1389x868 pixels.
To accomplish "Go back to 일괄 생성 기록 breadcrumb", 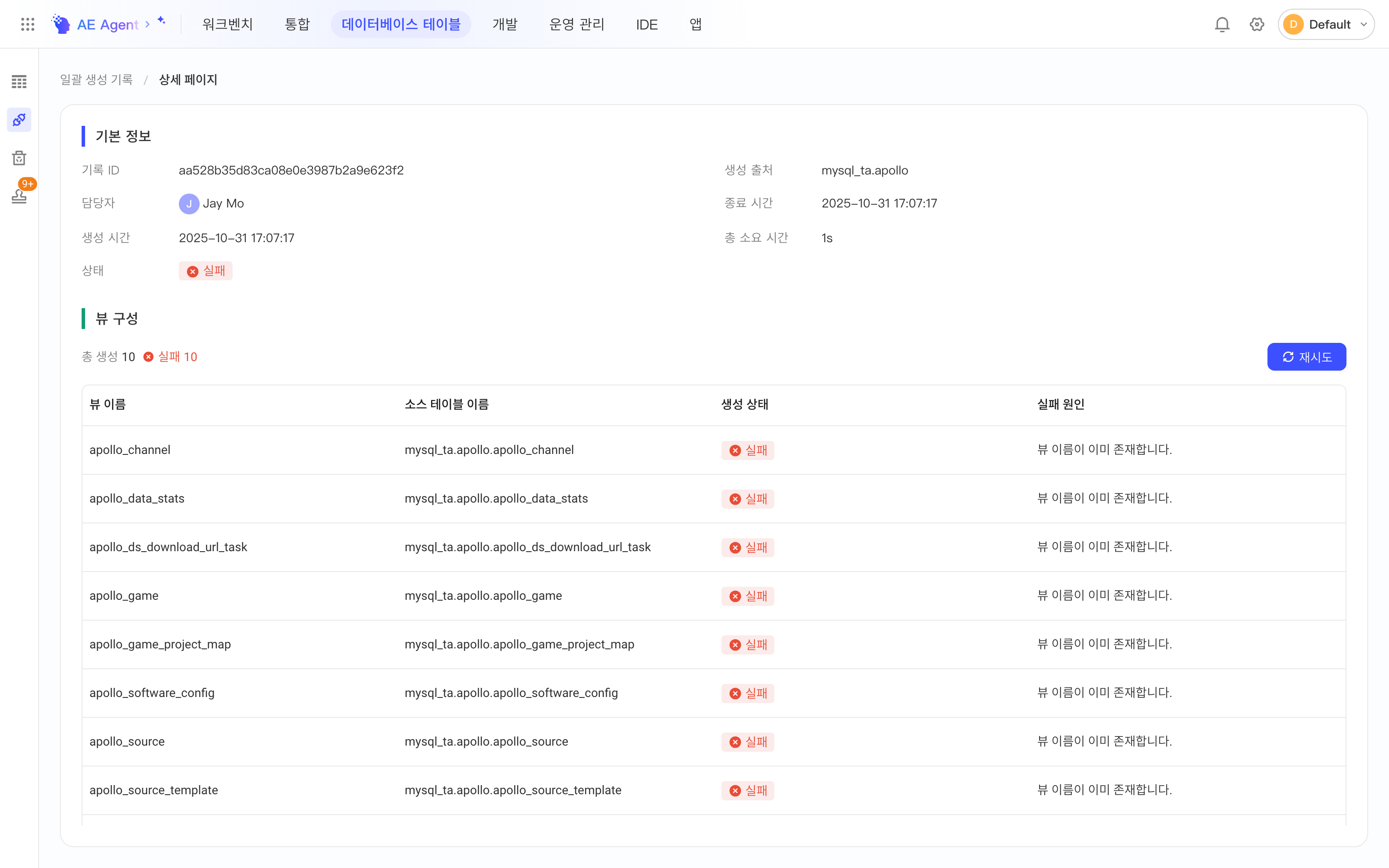I will pyautogui.click(x=96, y=79).
